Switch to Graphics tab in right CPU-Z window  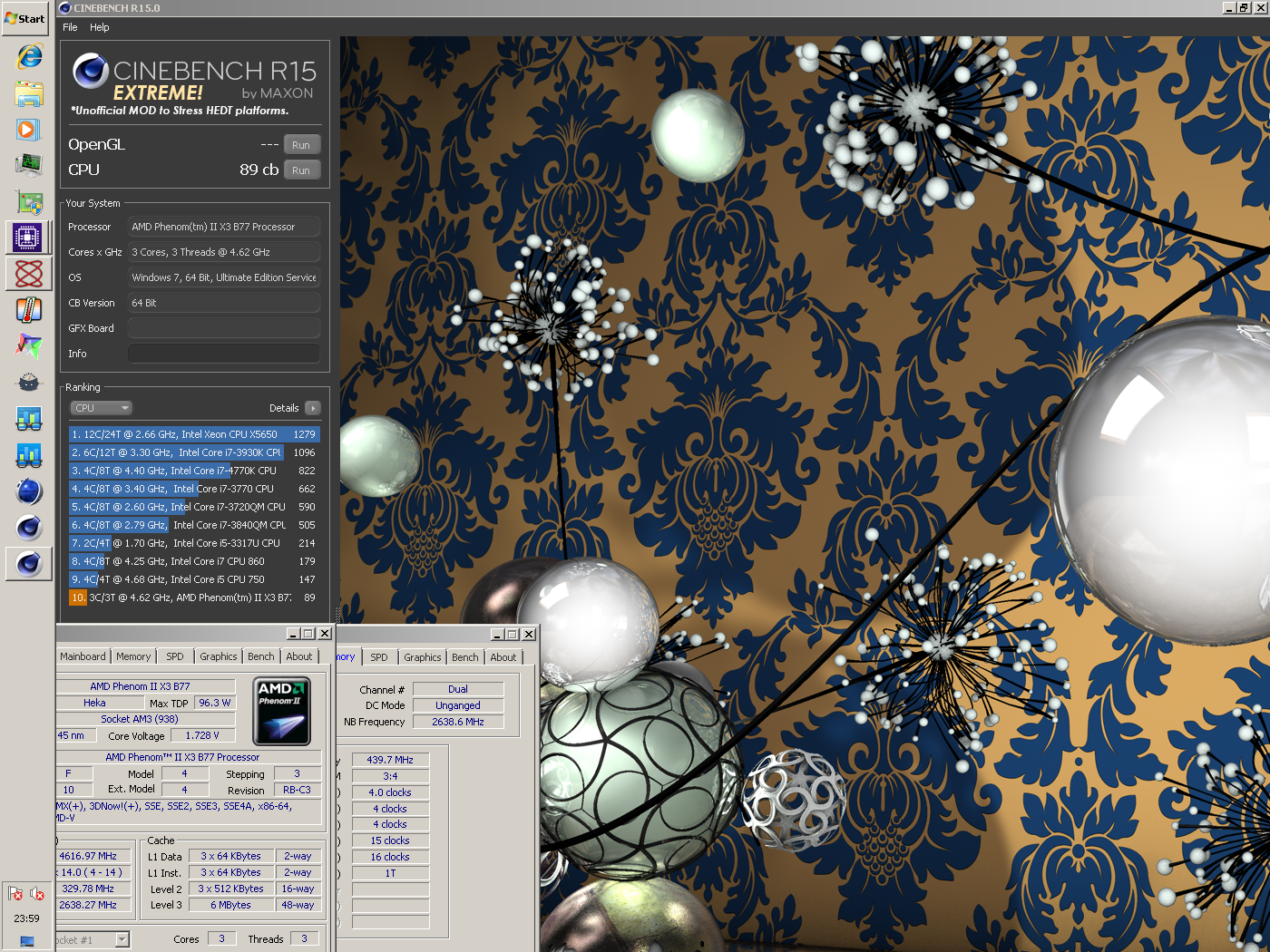(x=423, y=657)
